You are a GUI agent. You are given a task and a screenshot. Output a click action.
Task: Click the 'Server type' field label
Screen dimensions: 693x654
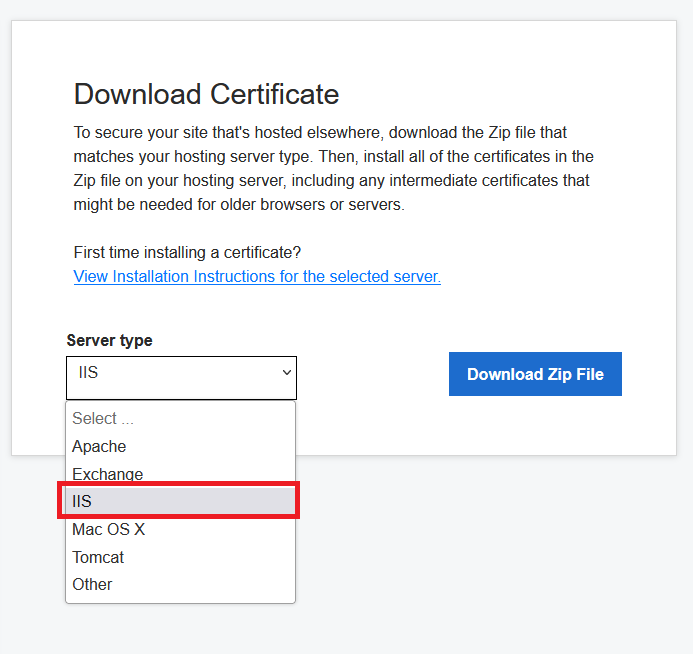tap(109, 340)
